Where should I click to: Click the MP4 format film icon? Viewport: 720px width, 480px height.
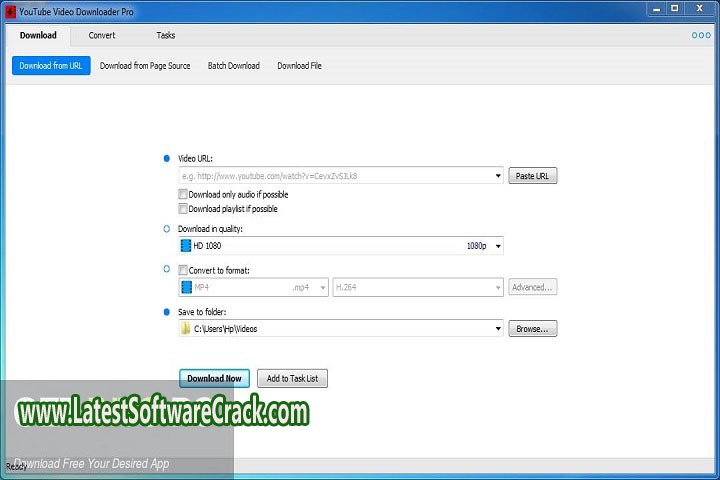186,287
